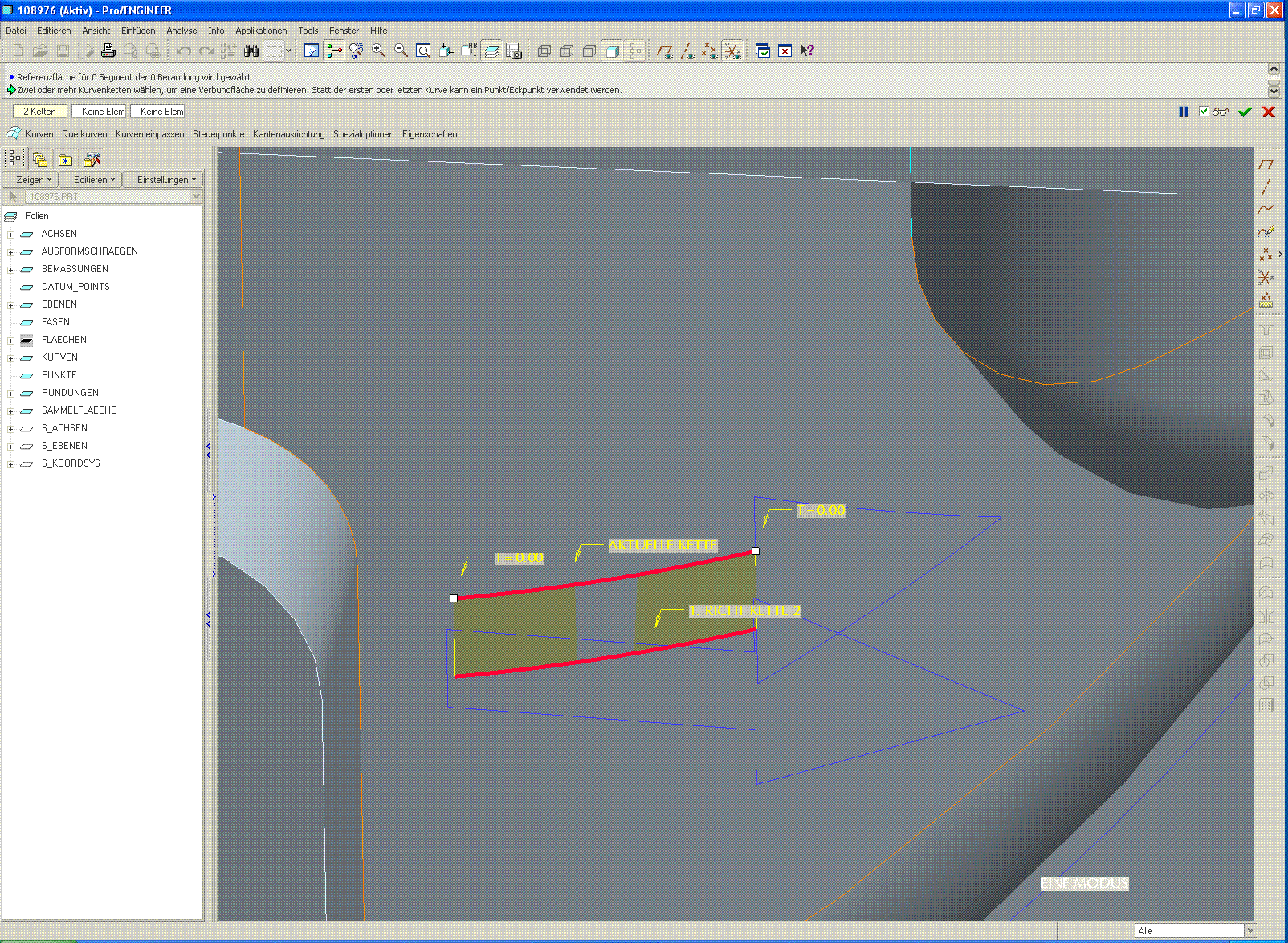Toggle the spin center icon

coord(334,51)
